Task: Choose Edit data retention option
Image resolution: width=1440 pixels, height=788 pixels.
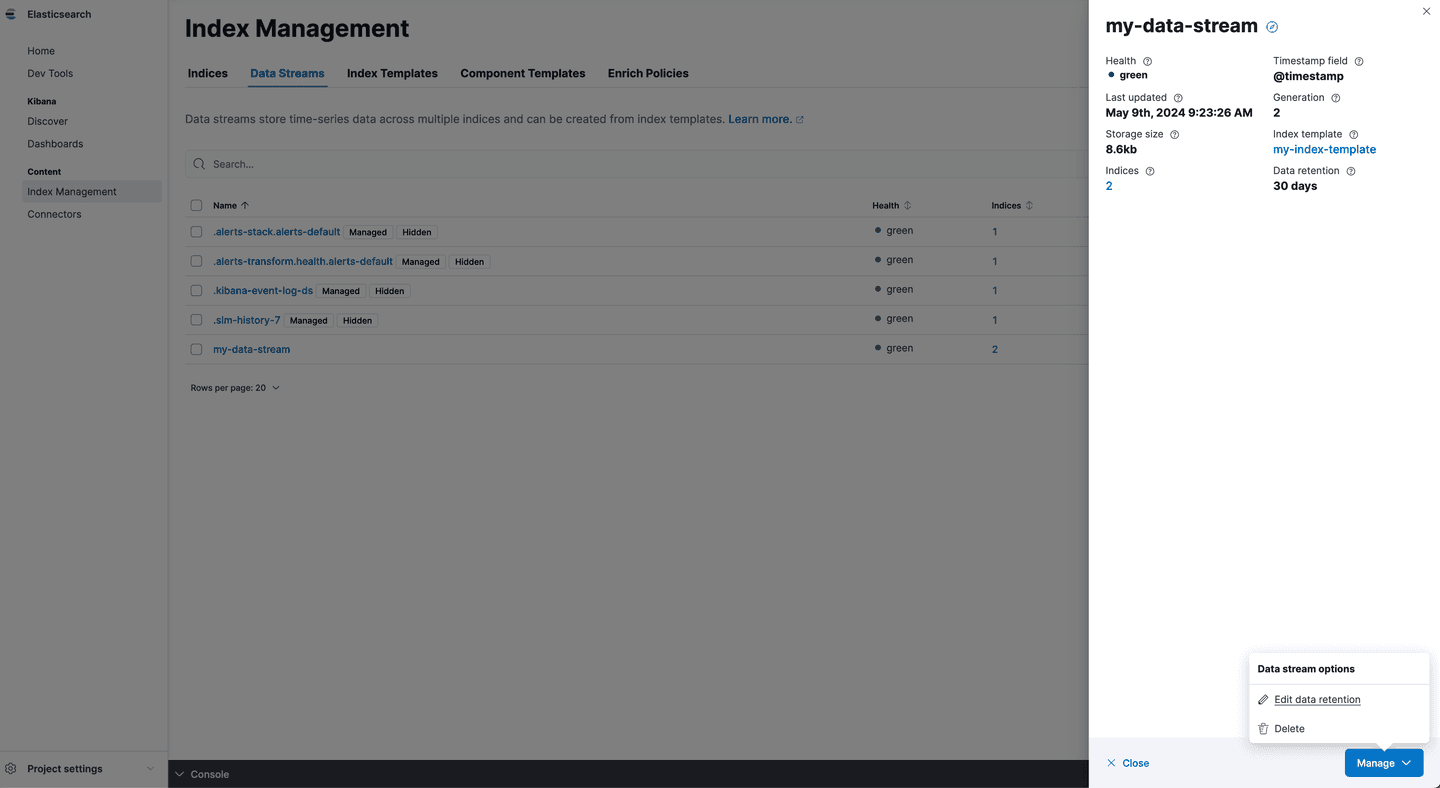Action: tap(1316, 700)
